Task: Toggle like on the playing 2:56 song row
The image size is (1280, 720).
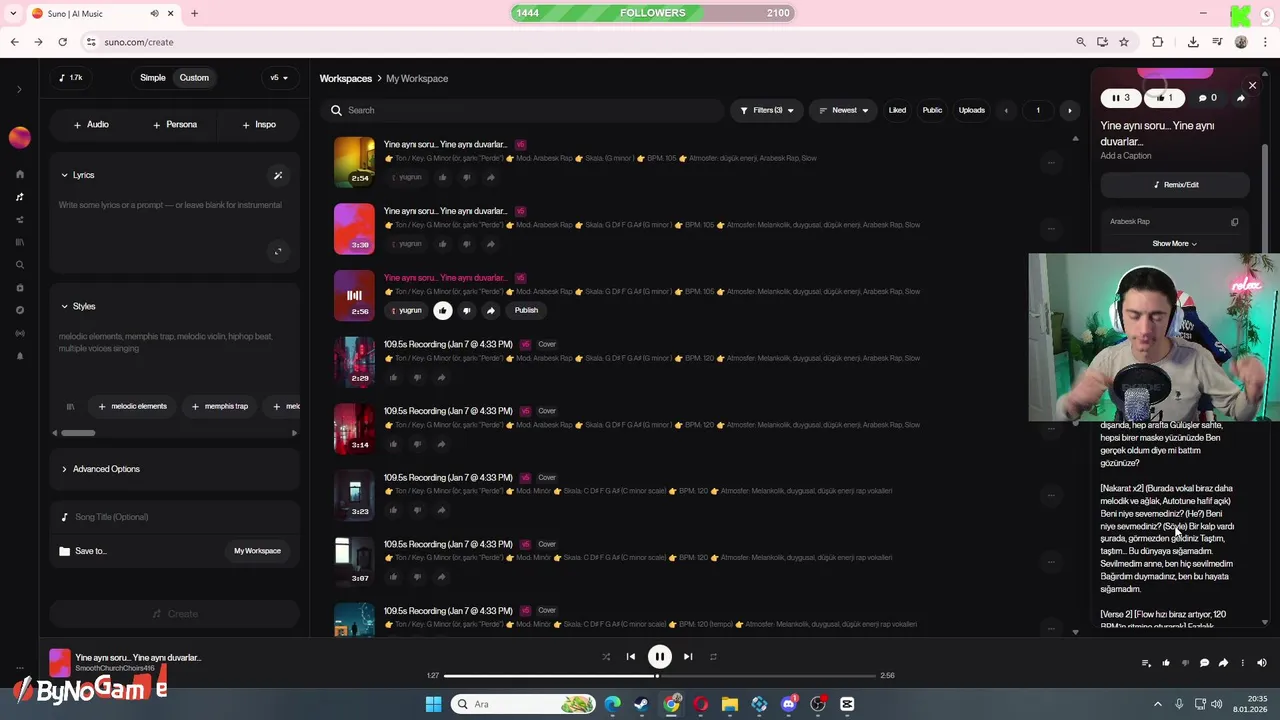Action: coord(442,310)
